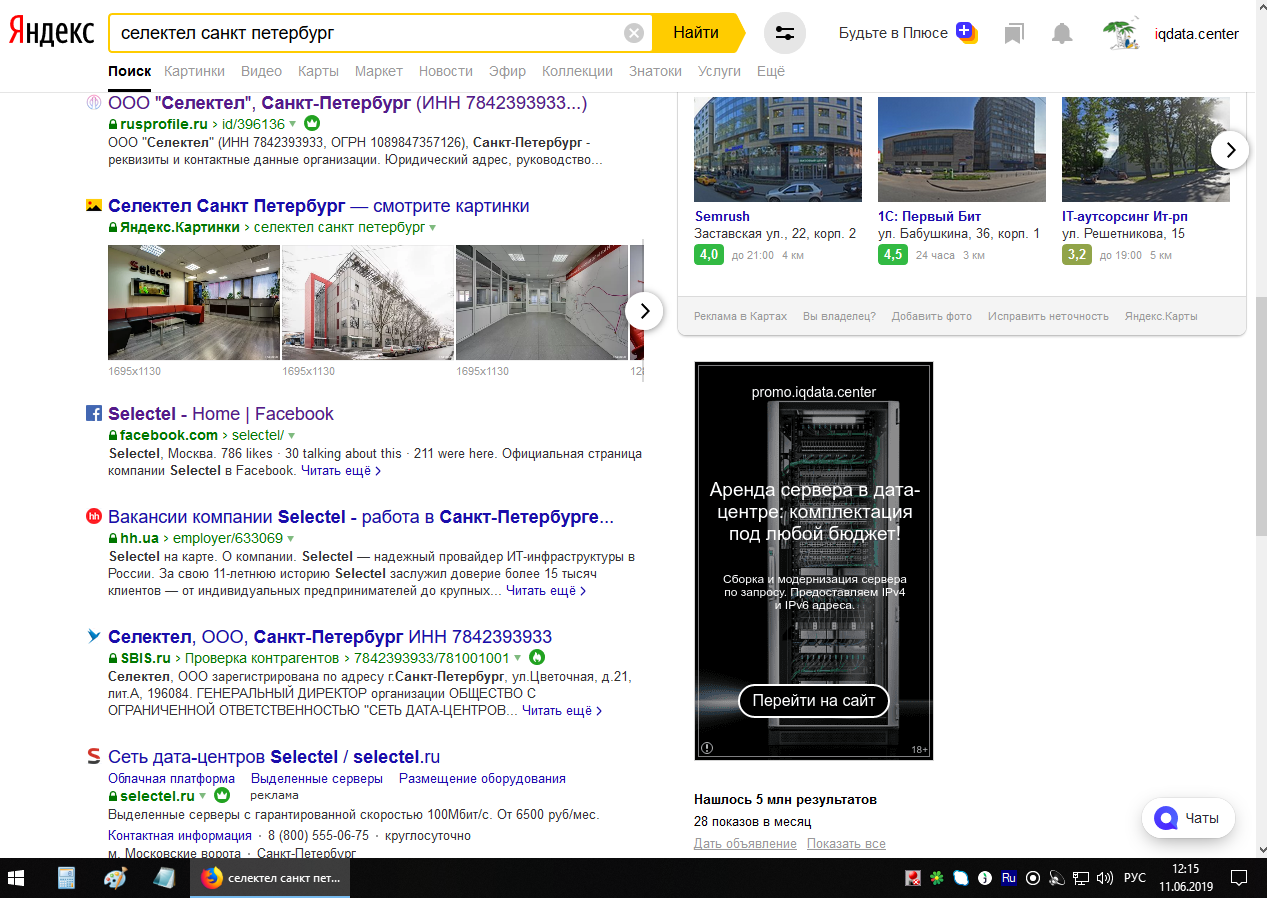Image resolution: width=1267 pixels, height=898 pixels.
Task: Open the user avatar profile picture
Action: (1122, 33)
